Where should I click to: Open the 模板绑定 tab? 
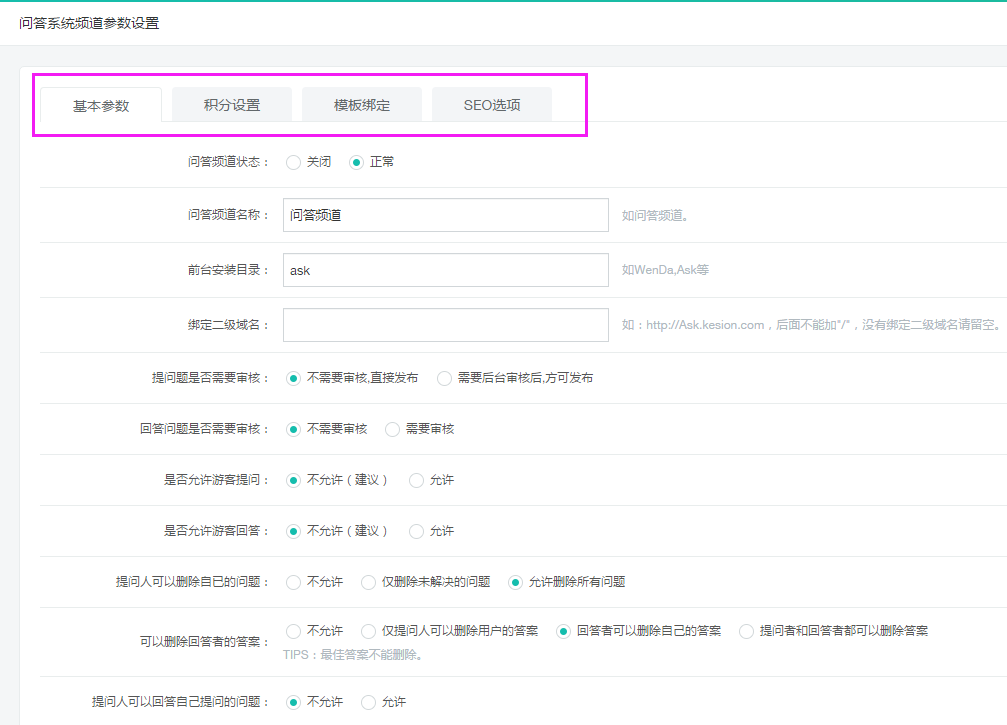click(362, 105)
